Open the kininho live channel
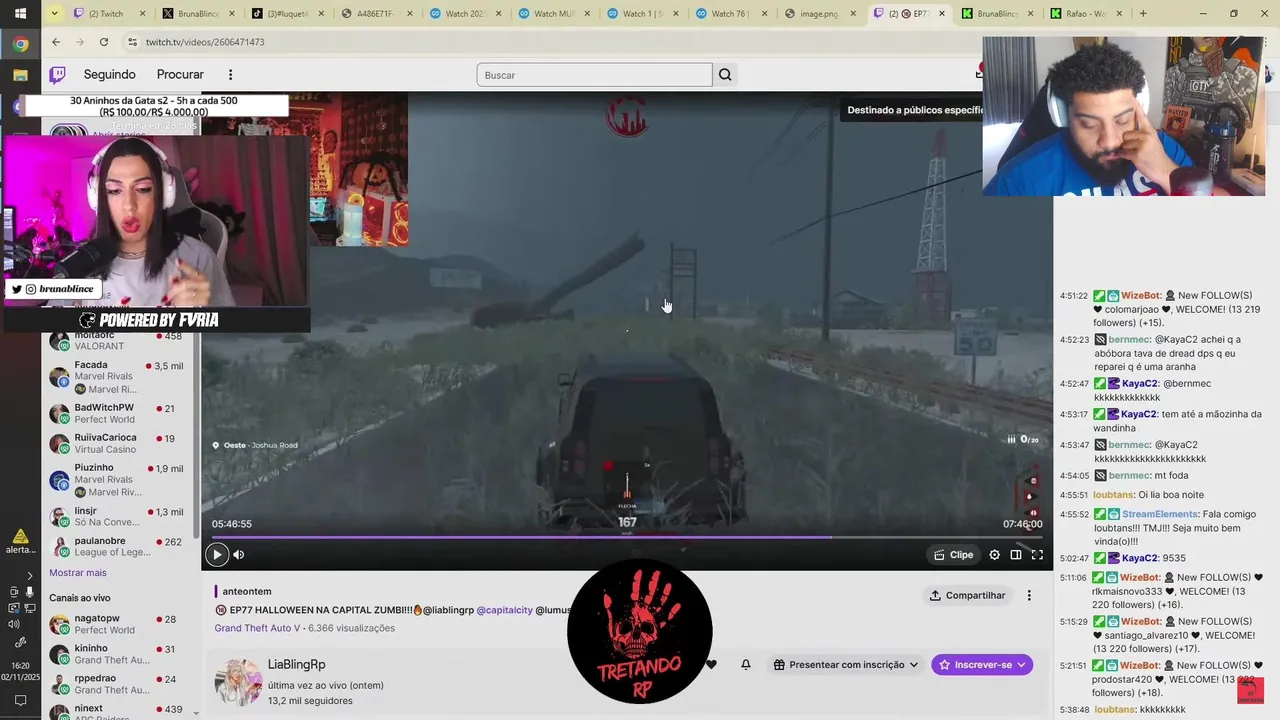 pyautogui.click(x=120, y=654)
